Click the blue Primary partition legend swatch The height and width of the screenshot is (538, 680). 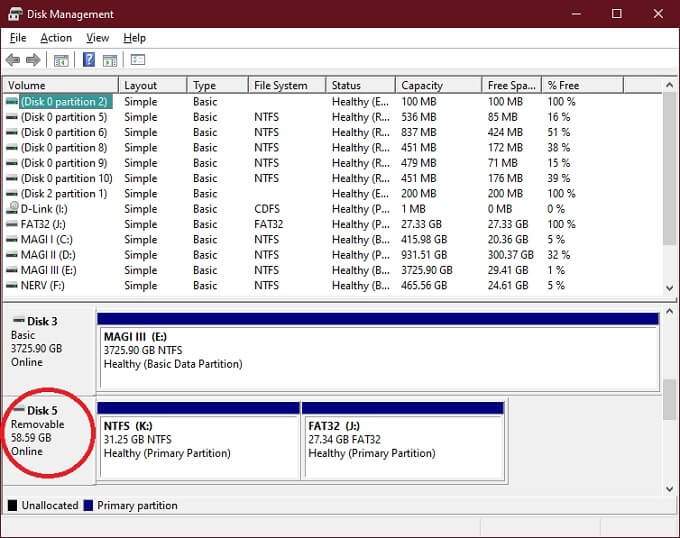click(x=90, y=506)
